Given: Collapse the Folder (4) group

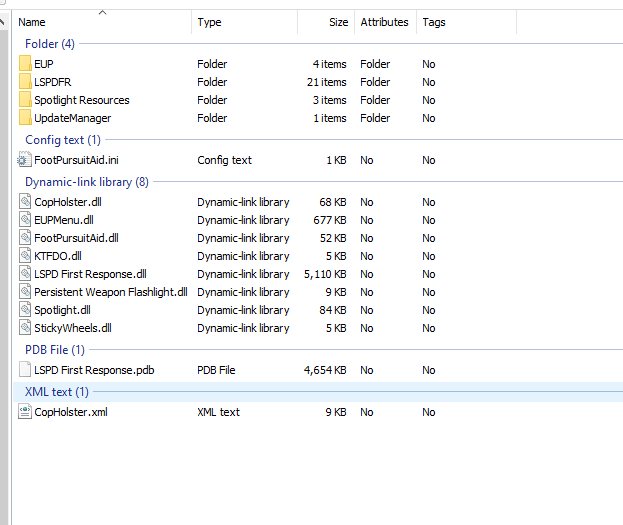Looking at the screenshot, I should pos(49,44).
